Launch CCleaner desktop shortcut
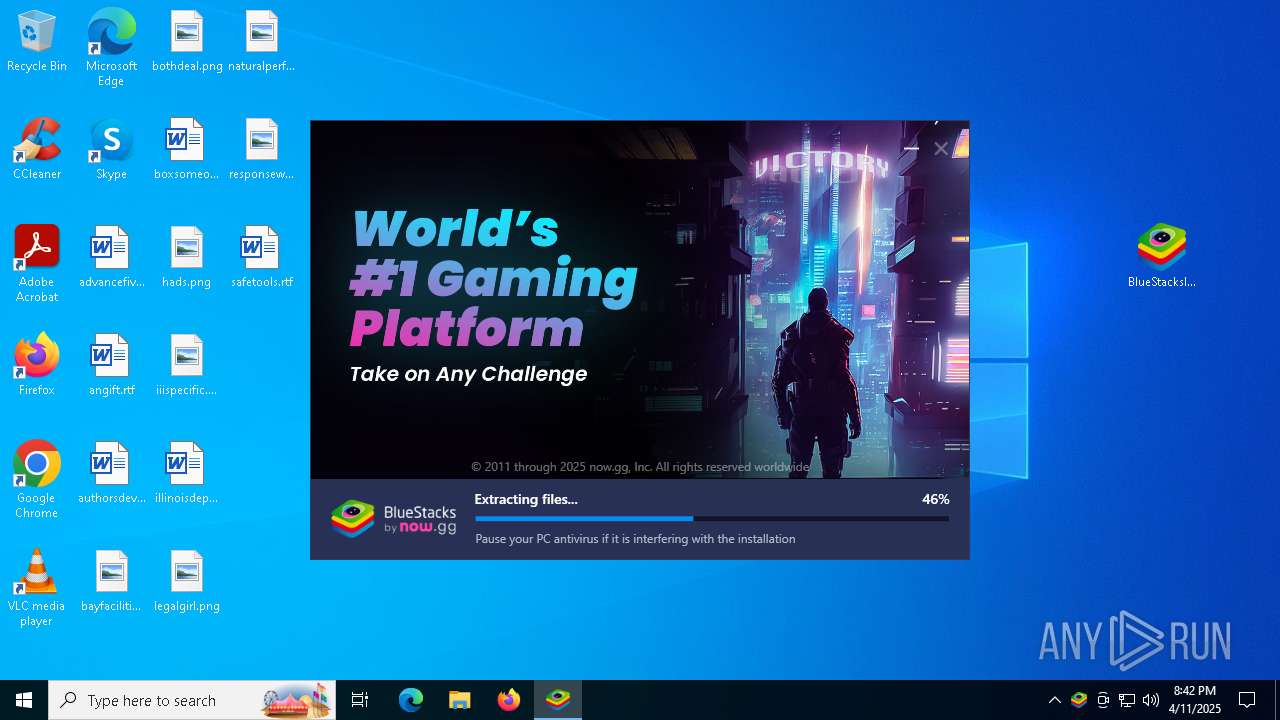1280x720 pixels. (x=37, y=150)
